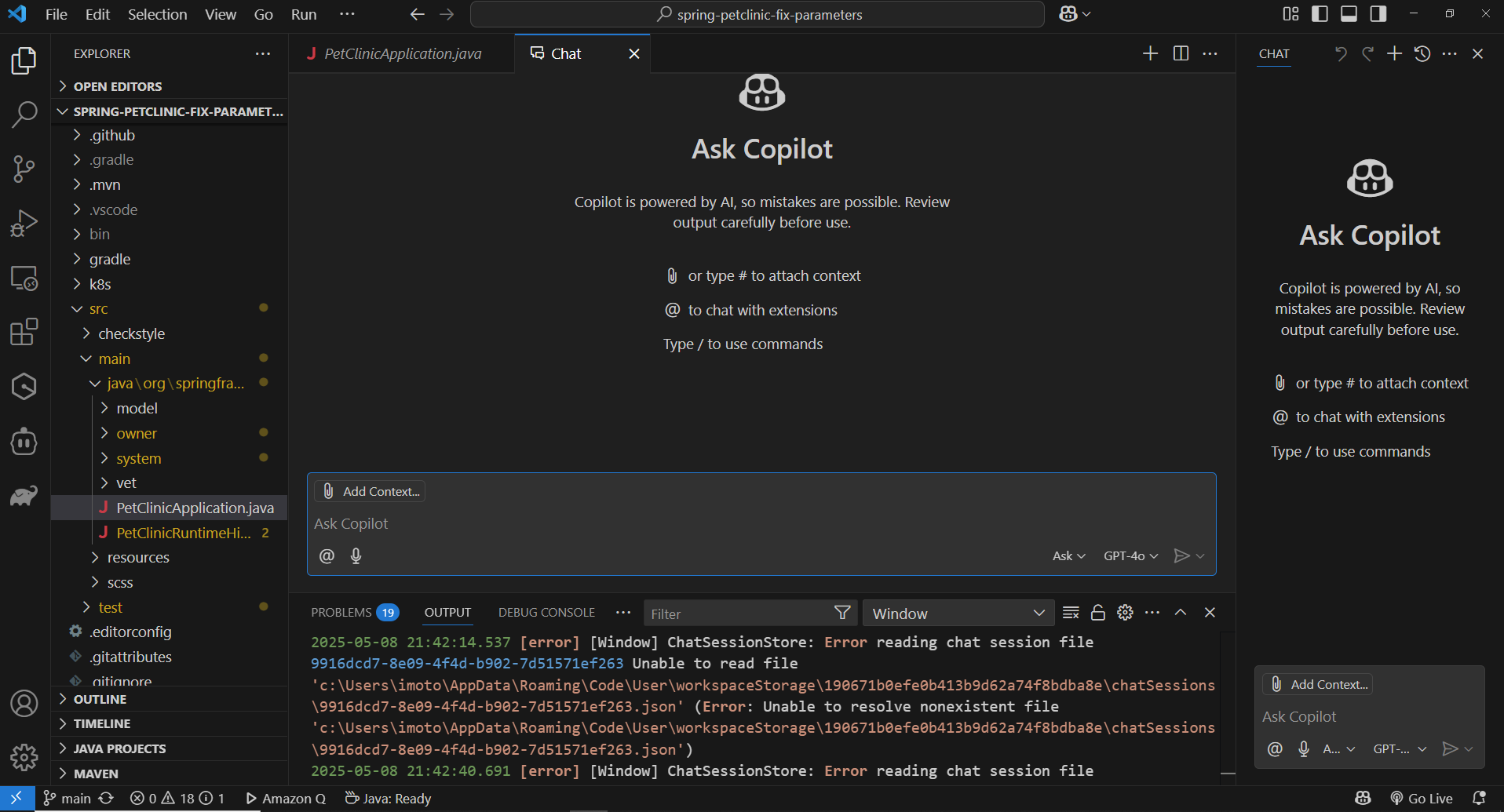
Task: Focus the Ask Copilot main input field
Action: click(x=761, y=524)
